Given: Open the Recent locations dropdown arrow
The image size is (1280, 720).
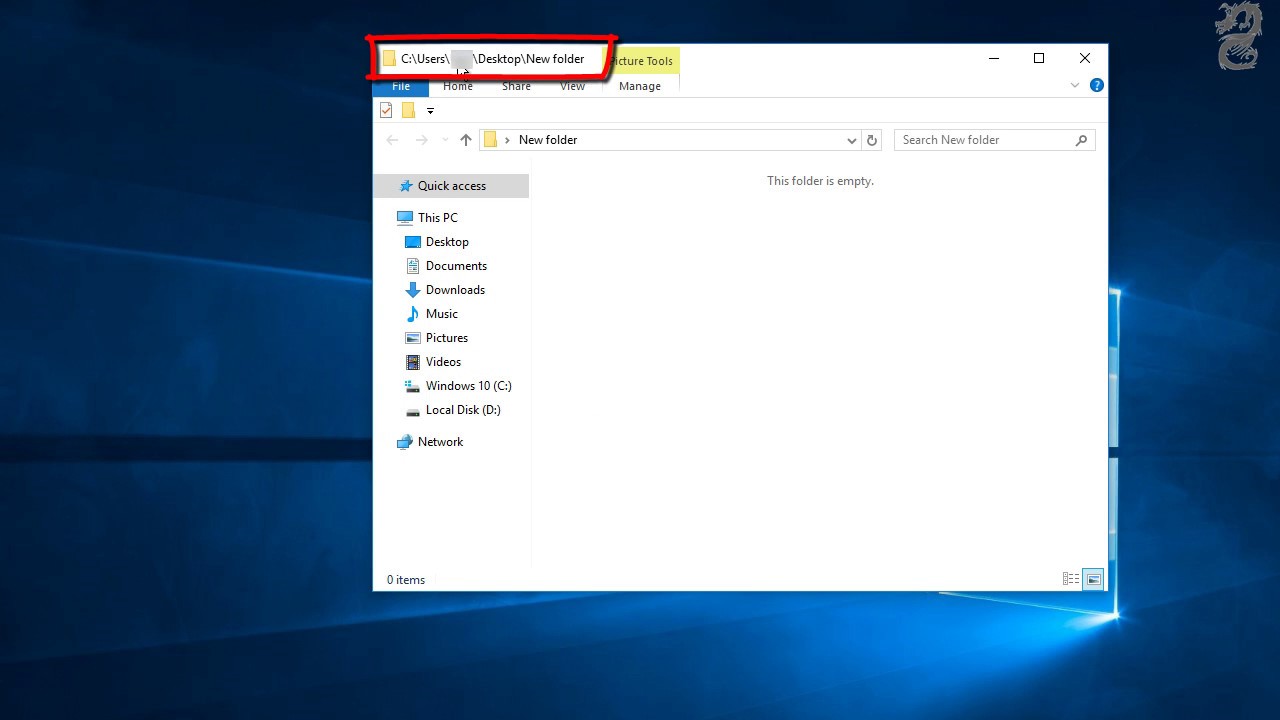Looking at the screenshot, I should [x=445, y=140].
